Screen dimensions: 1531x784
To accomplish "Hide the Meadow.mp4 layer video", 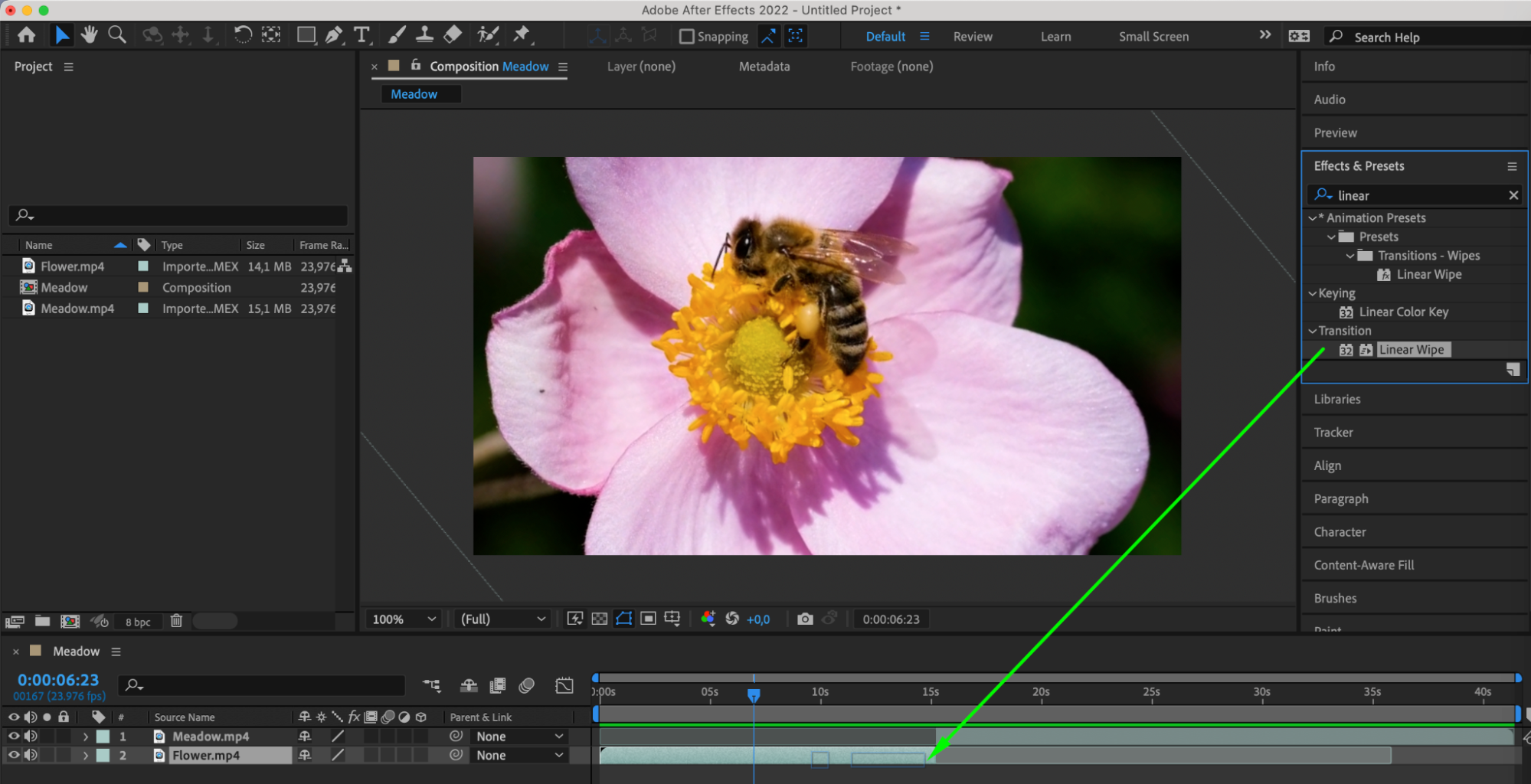I will click(x=13, y=736).
